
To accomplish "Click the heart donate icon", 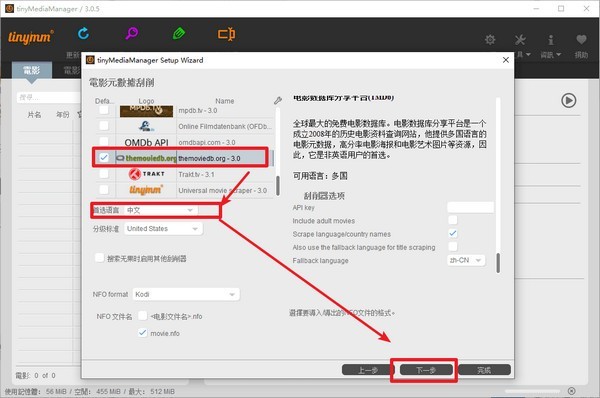I will tap(581, 39).
